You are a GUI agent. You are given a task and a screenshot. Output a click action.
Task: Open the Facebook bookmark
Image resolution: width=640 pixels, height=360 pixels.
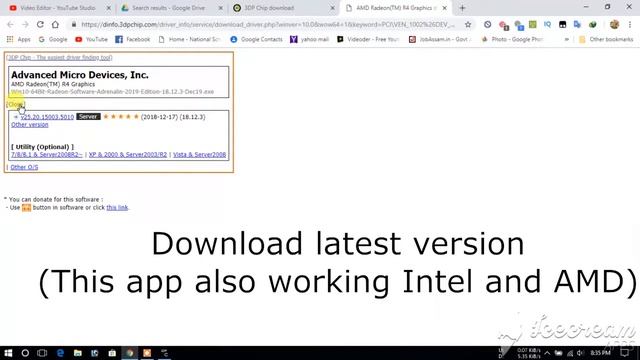[x=133, y=39]
